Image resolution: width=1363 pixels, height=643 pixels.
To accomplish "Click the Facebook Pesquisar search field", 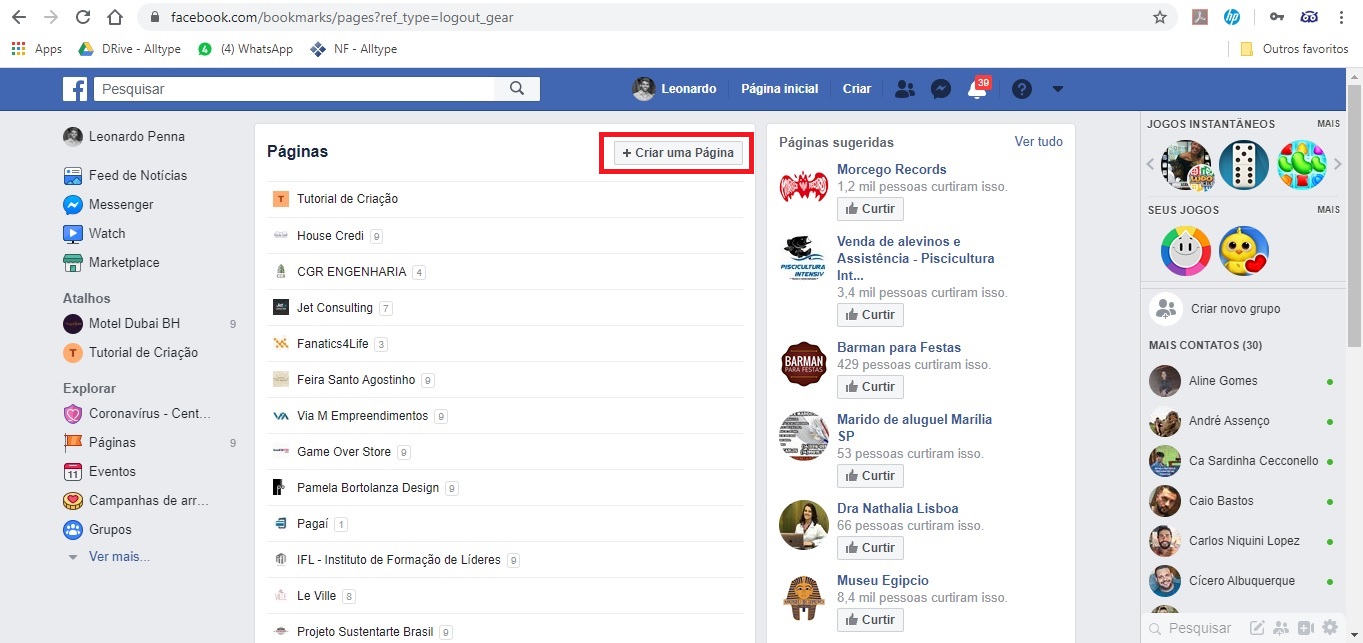I will (x=294, y=89).
